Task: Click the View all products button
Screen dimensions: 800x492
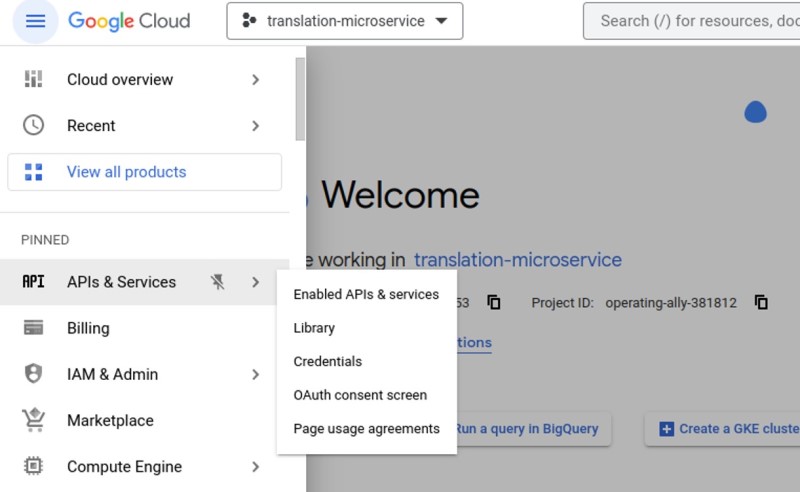Action: (x=144, y=172)
